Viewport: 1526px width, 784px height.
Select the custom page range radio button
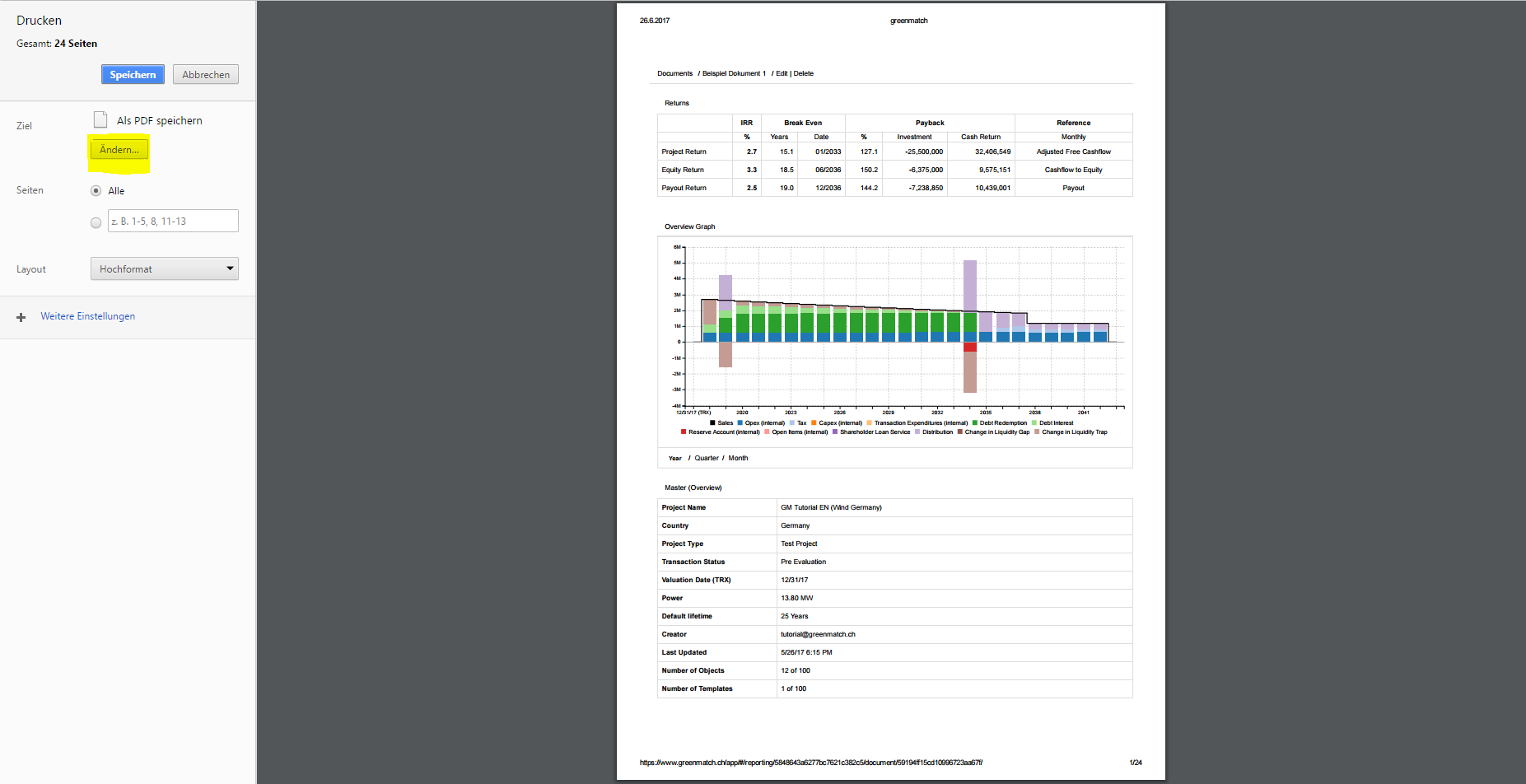[96, 222]
